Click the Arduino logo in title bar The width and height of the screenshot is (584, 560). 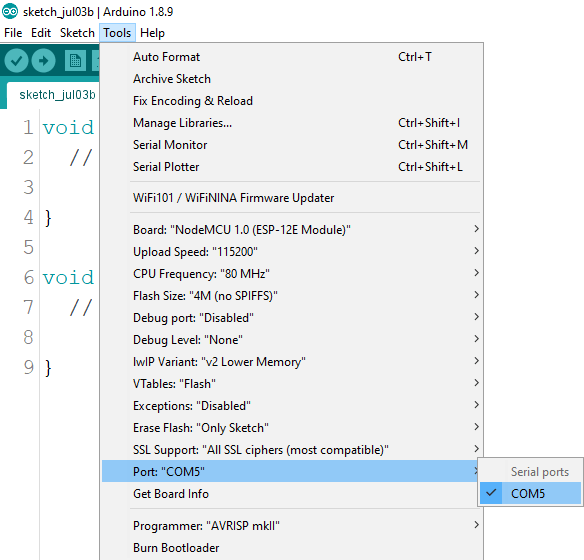point(10,12)
